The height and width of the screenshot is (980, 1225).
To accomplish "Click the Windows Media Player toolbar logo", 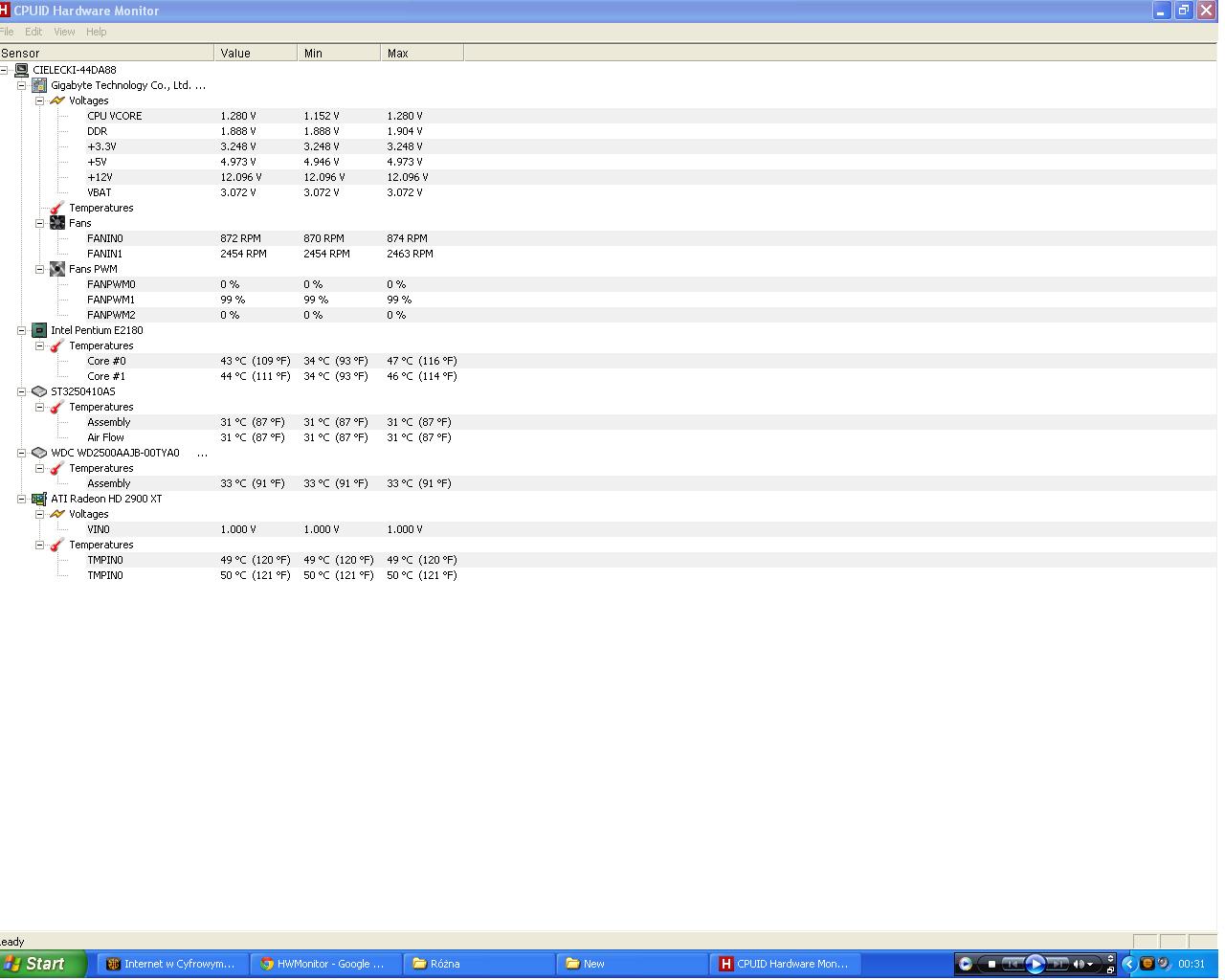I will coord(965,964).
